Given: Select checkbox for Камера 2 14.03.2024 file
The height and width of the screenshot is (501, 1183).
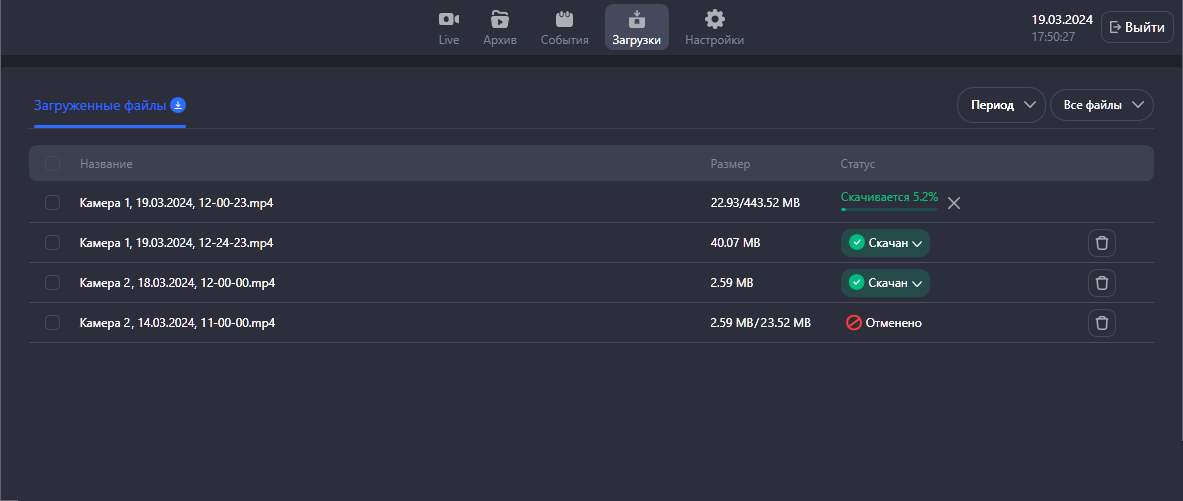Looking at the screenshot, I should click(x=53, y=323).
